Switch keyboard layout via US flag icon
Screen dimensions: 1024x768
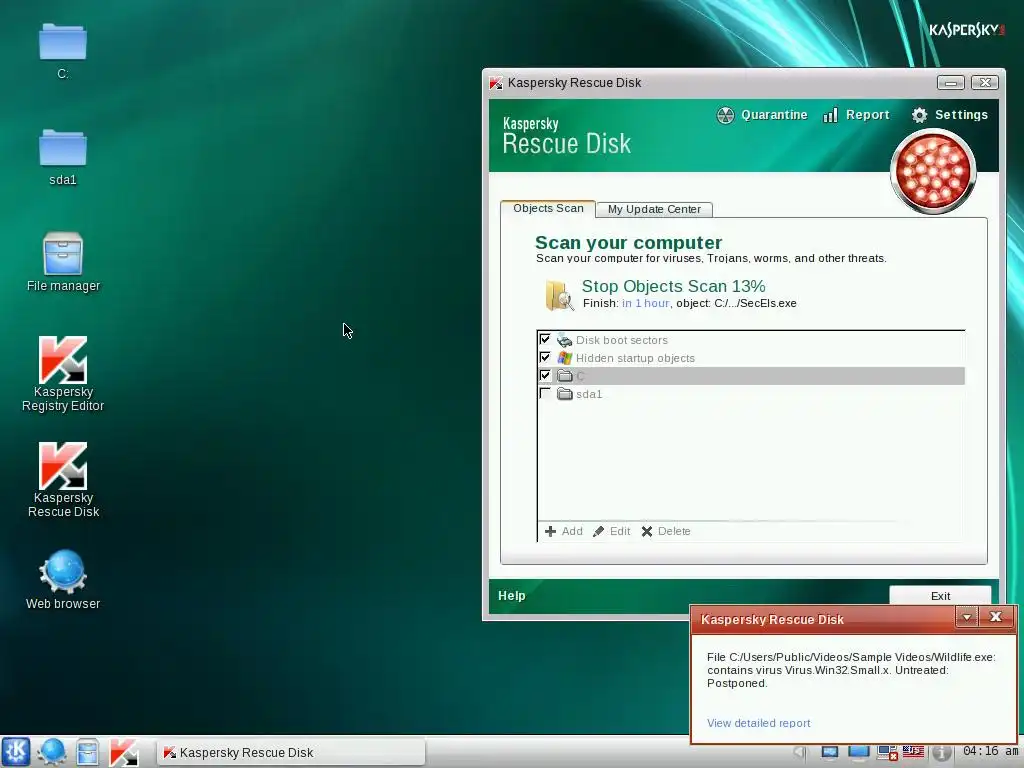point(913,752)
